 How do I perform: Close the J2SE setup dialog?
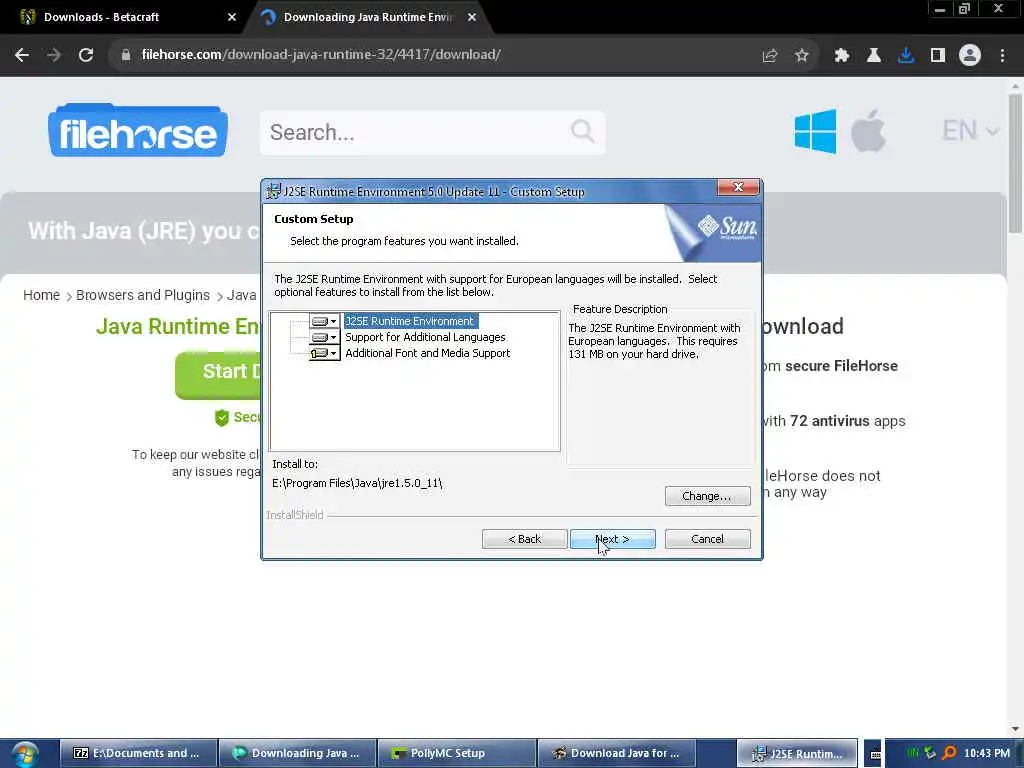[x=738, y=187]
